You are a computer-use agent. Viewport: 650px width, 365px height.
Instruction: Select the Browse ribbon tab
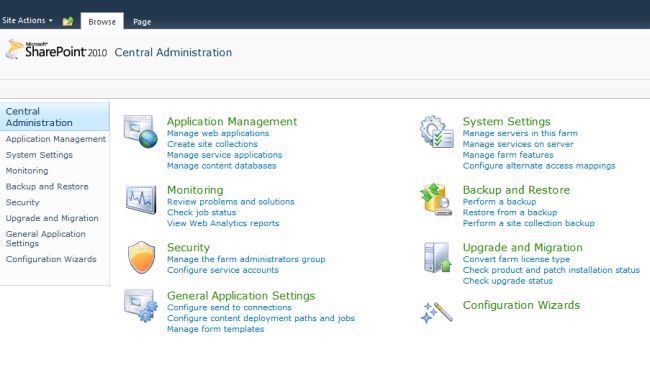102,22
